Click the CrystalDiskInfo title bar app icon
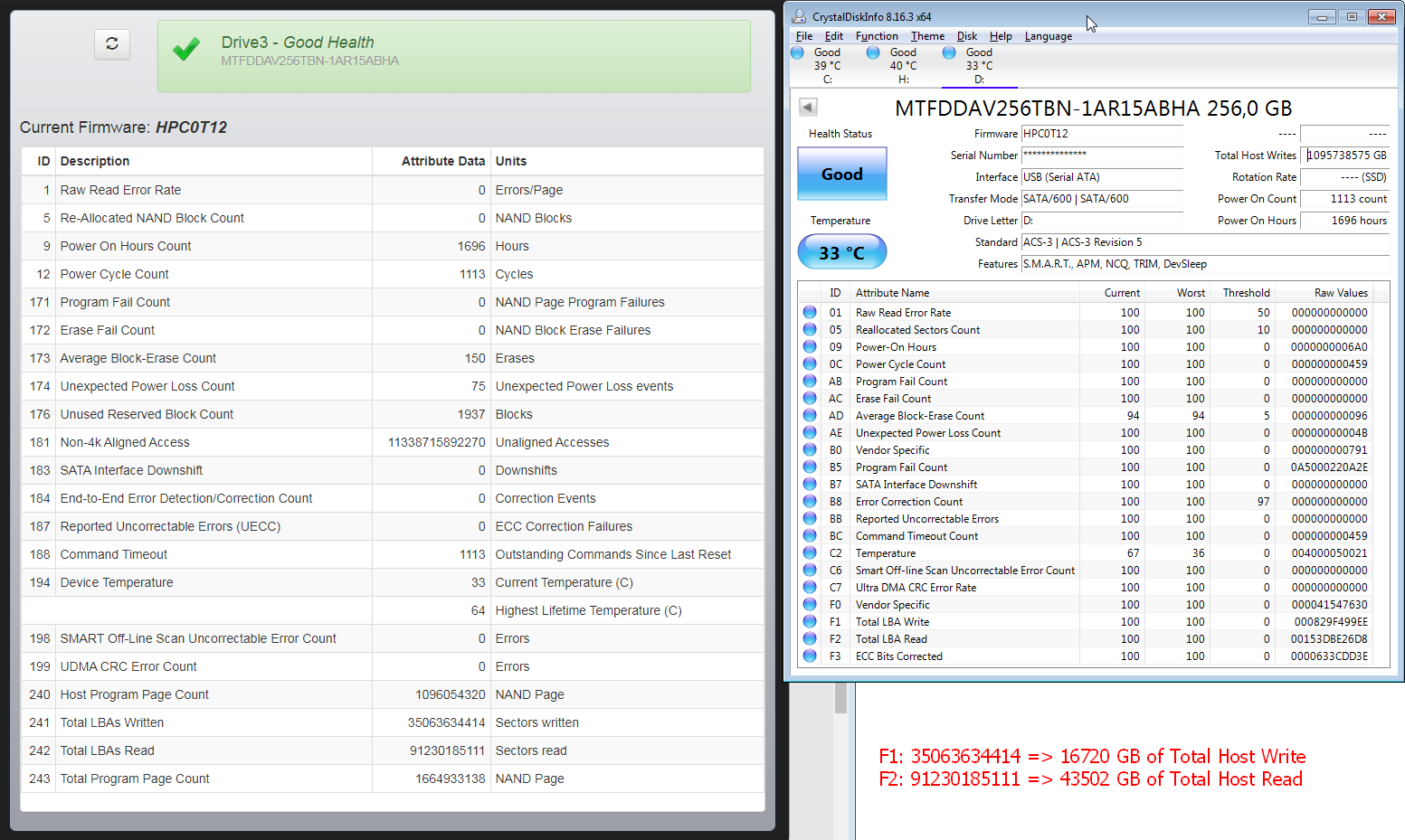 point(799,16)
